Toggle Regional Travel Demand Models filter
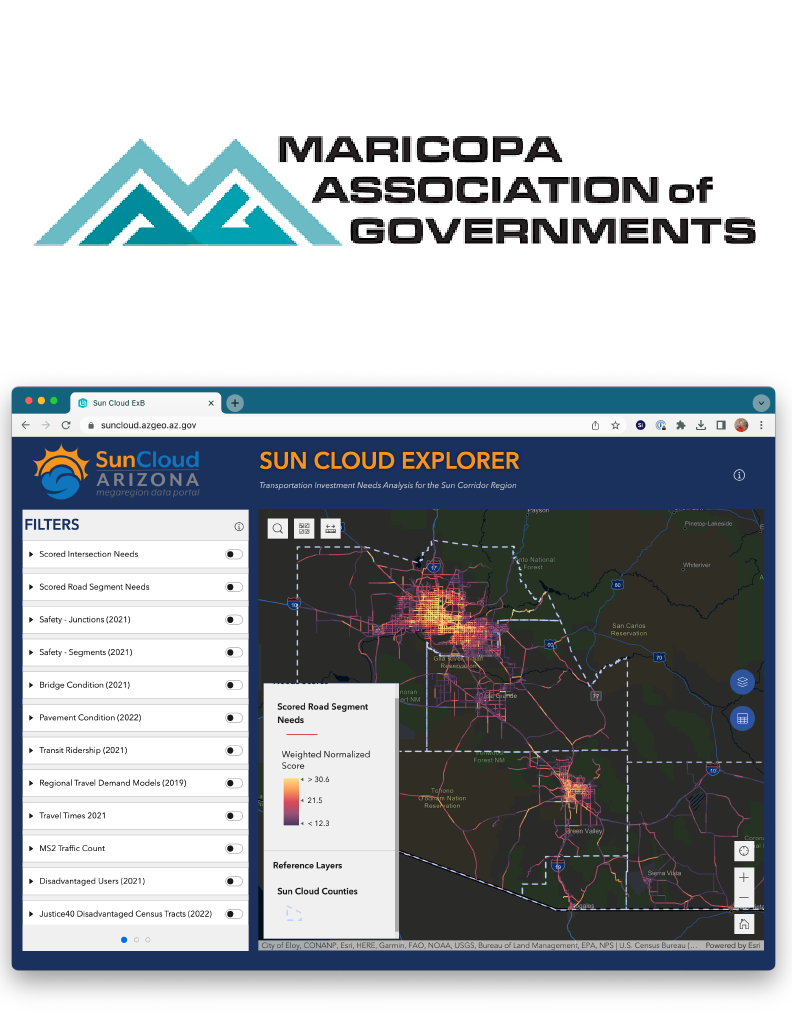 pyautogui.click(x=234, y=783)
